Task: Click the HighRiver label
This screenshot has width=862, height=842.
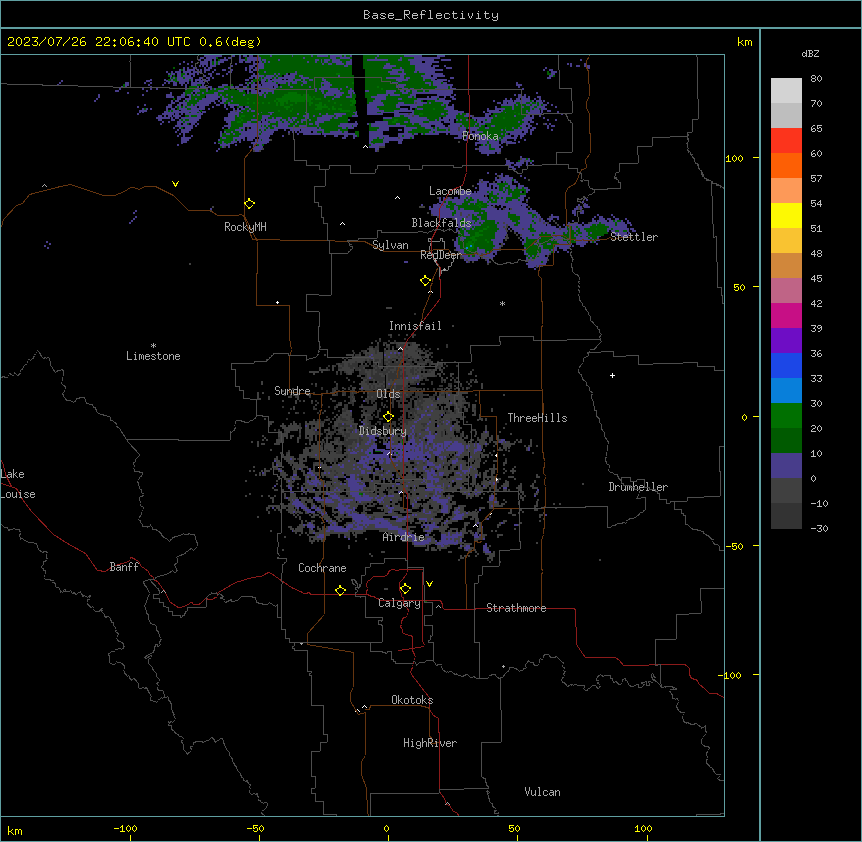Action: (x=430, y=743)
